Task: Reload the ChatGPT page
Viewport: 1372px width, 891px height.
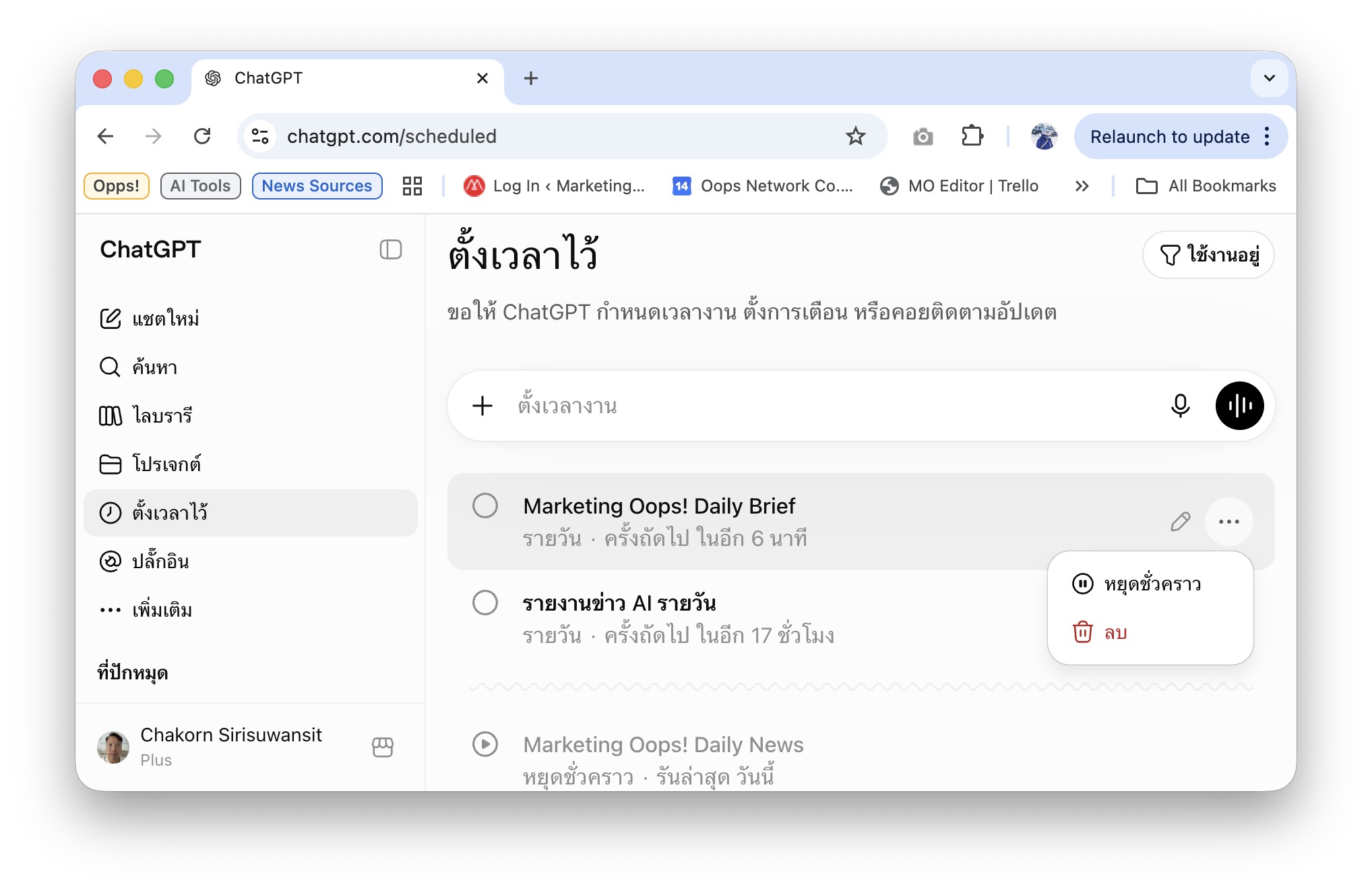Action: point(202,136)
